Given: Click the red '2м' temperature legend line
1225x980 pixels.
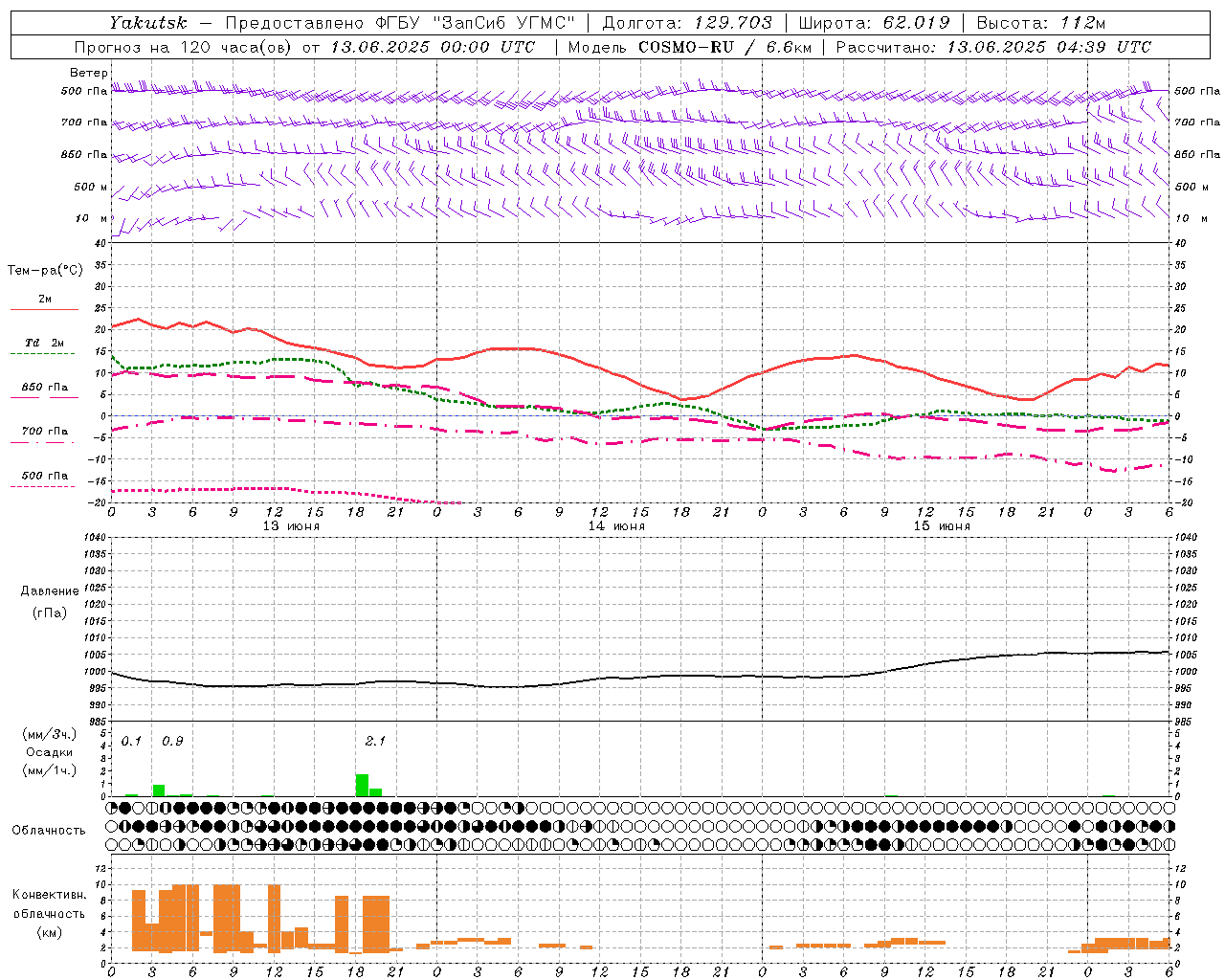Looking at the screenshot, I should 44,309.
